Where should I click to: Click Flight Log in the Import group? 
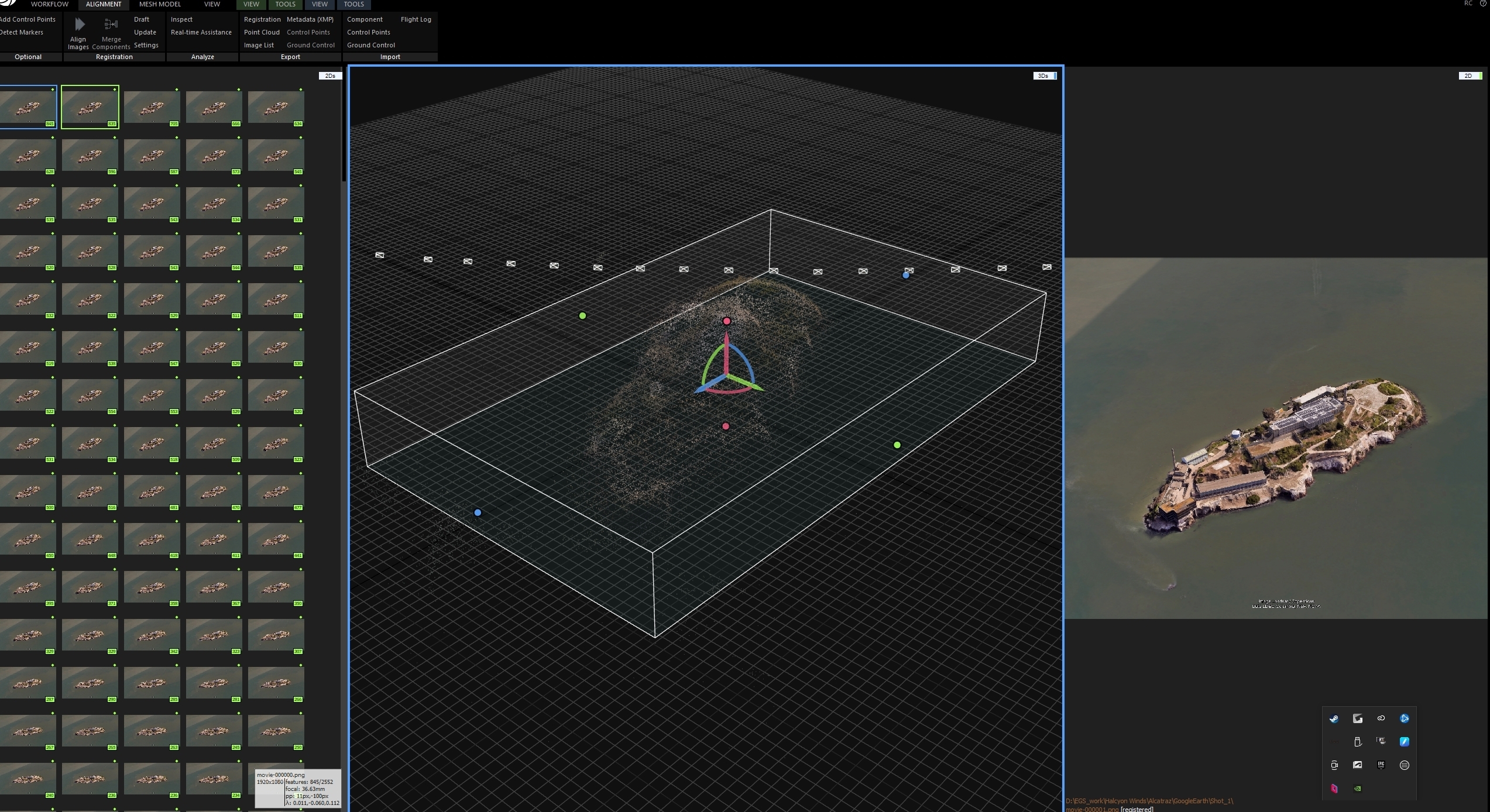416,19
